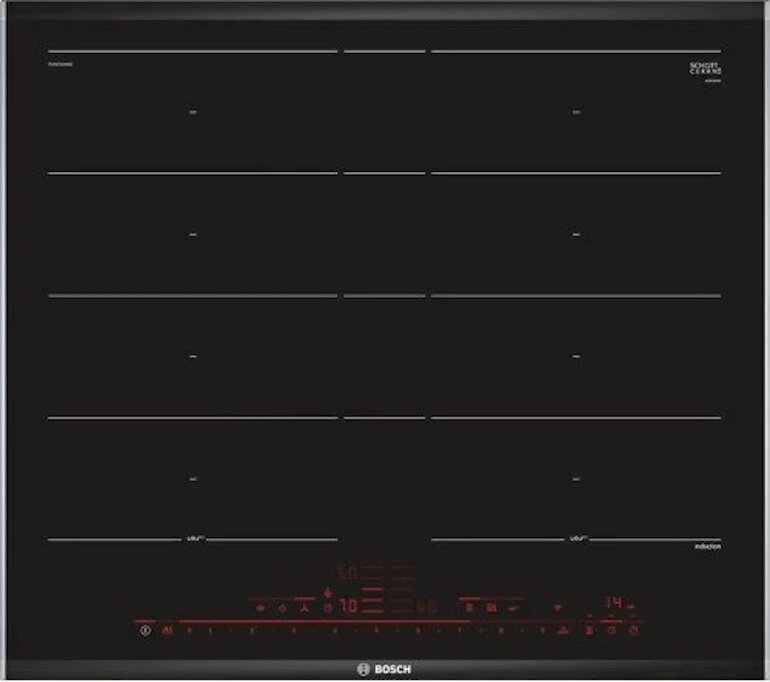Select the top-right cooking zone center mark

576,113
